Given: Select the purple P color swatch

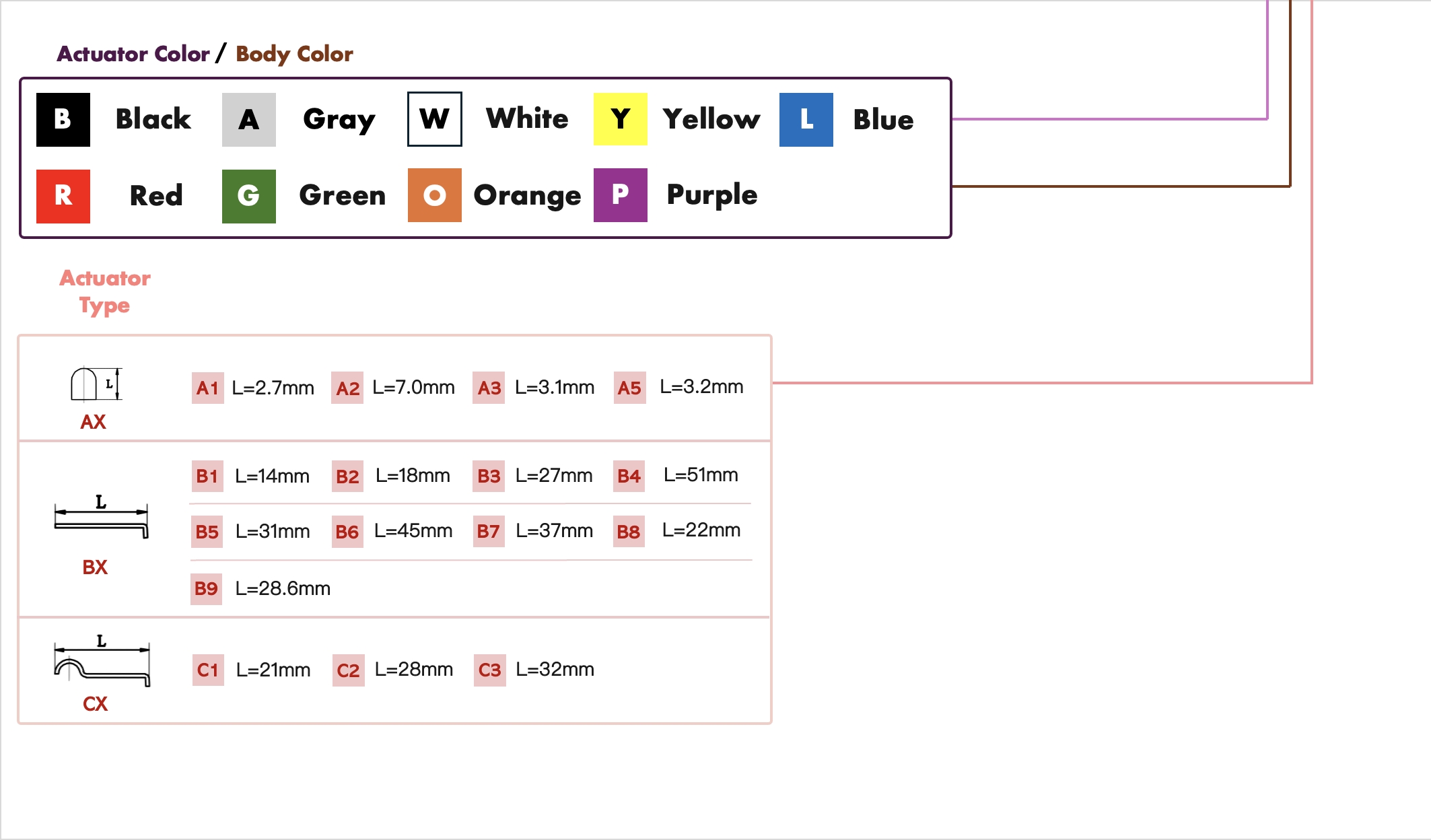Looking at the screenshot, I should click(x=621, y=195).
